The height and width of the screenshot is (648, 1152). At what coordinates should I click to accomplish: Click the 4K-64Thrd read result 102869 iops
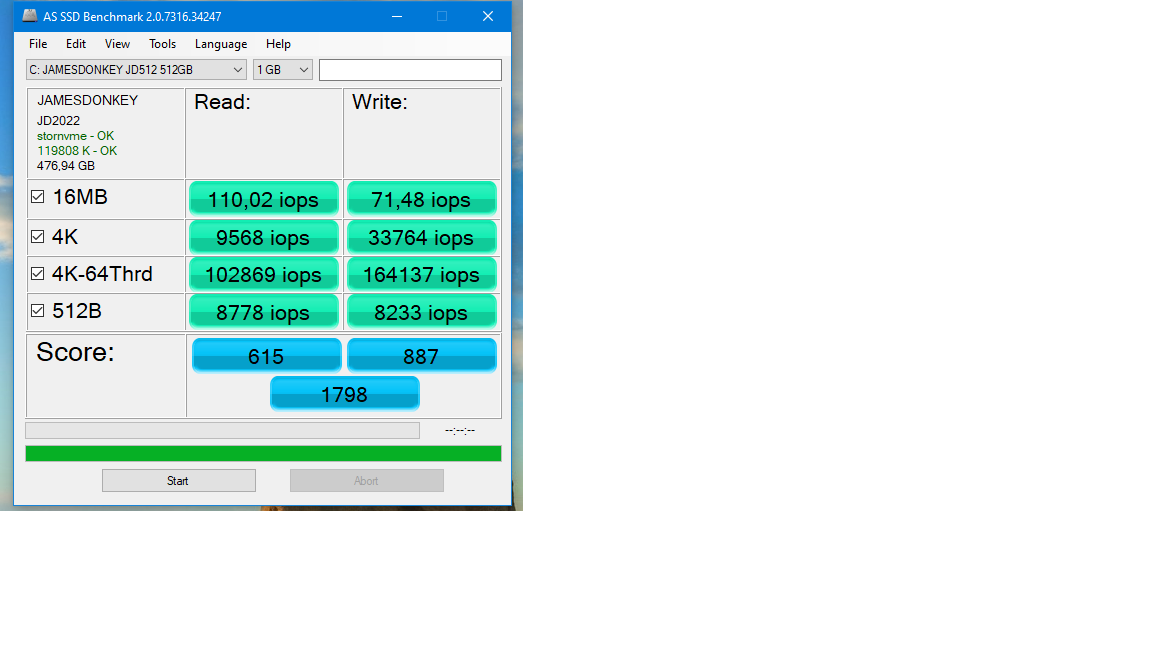(264, 274)
